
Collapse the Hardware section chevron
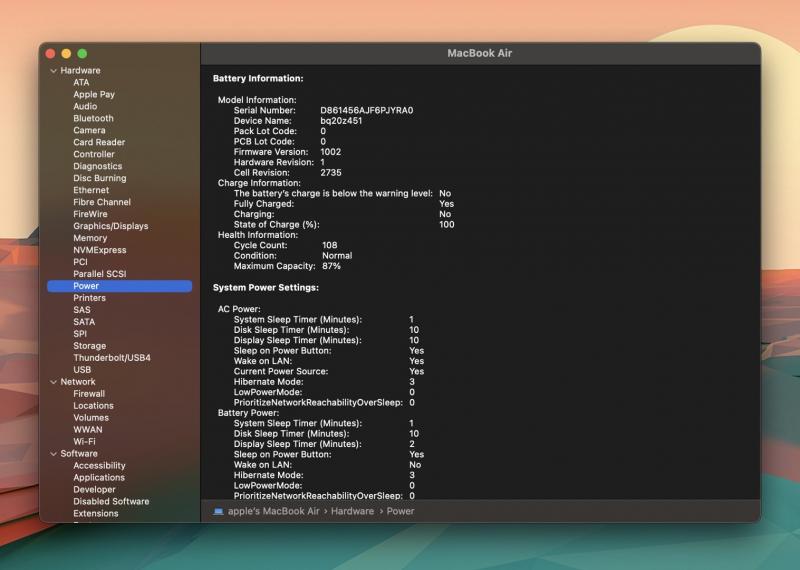[54, 71]
